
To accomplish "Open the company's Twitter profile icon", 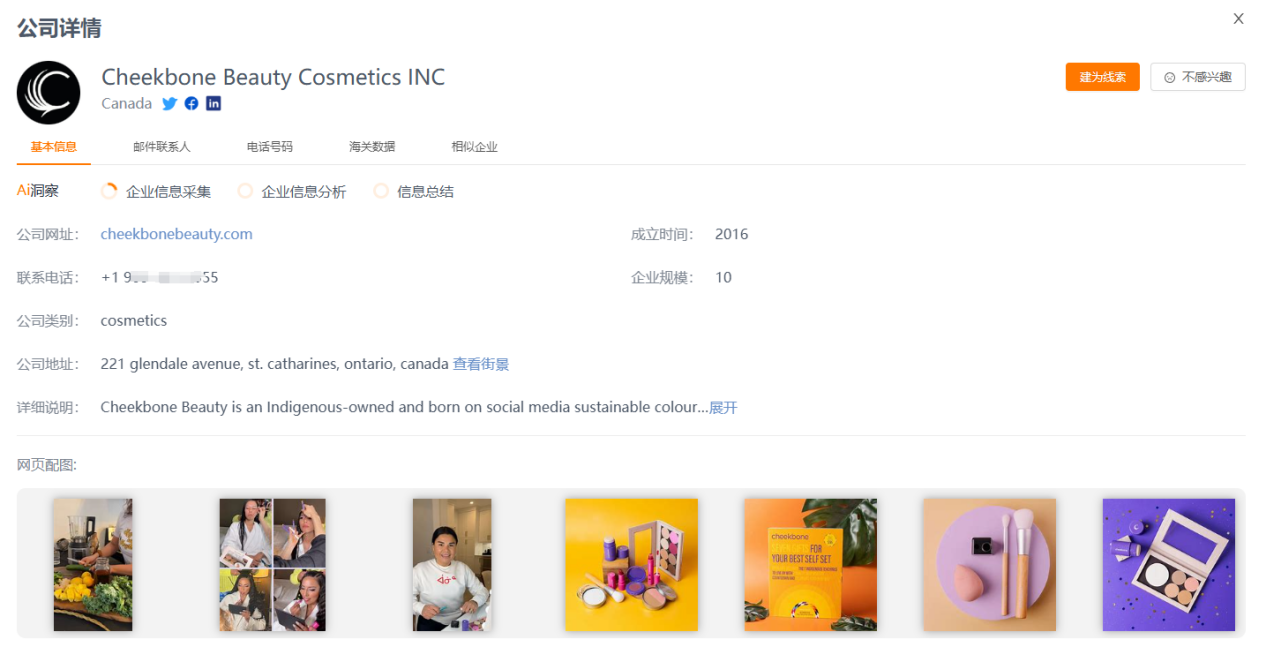I will pyautogui.click(x=170, y=104).
